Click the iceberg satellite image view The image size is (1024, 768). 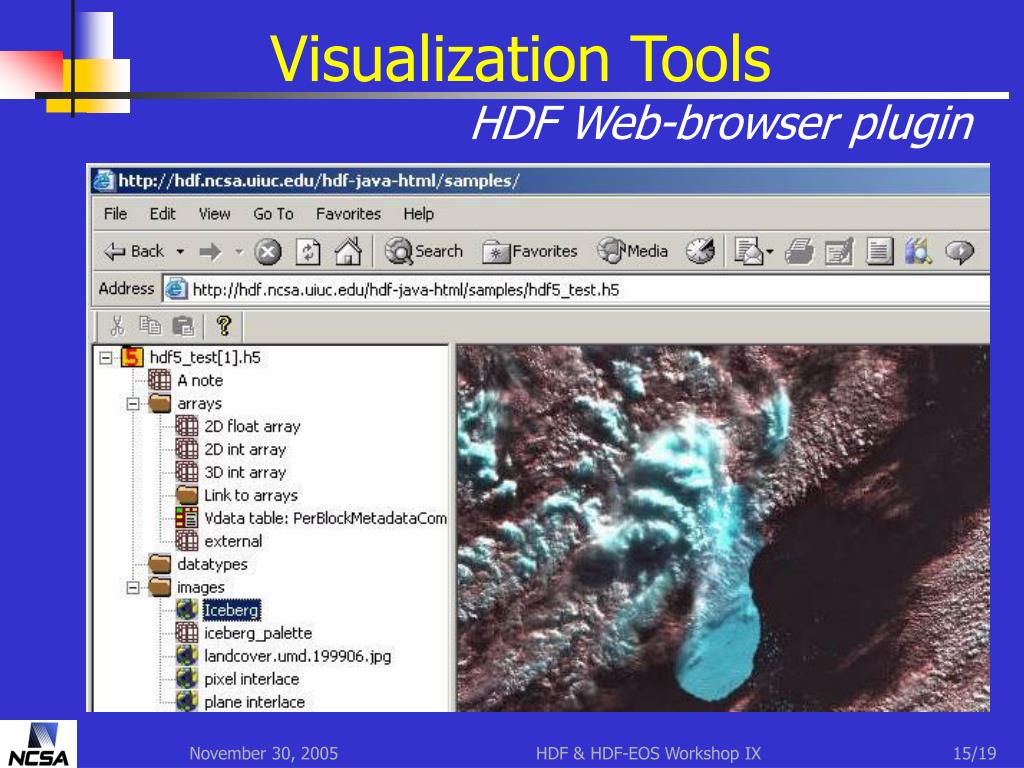(x=723, y=528)
